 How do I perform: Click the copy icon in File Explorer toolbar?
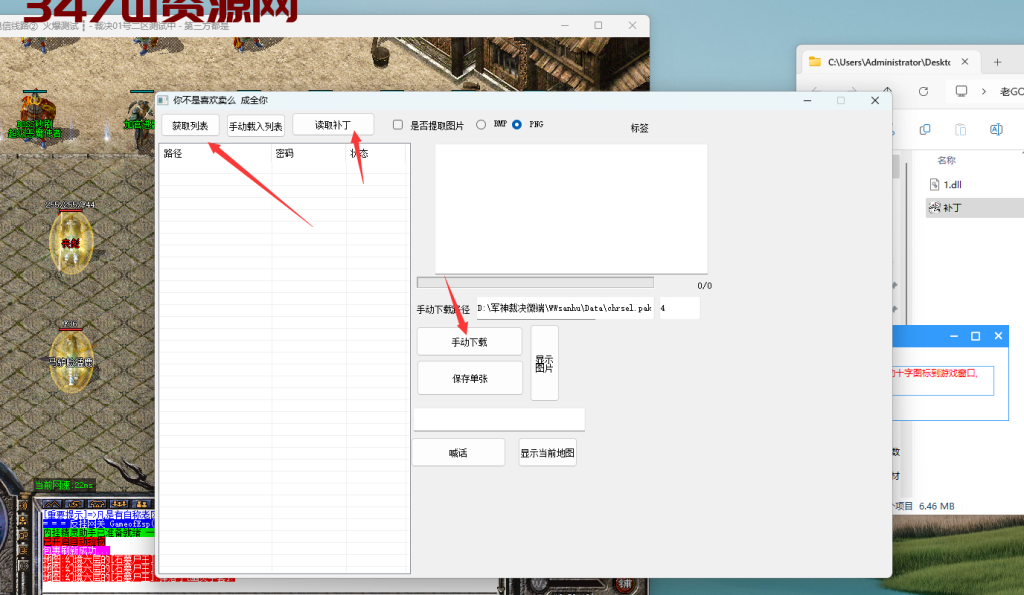(x=925, y=129)
